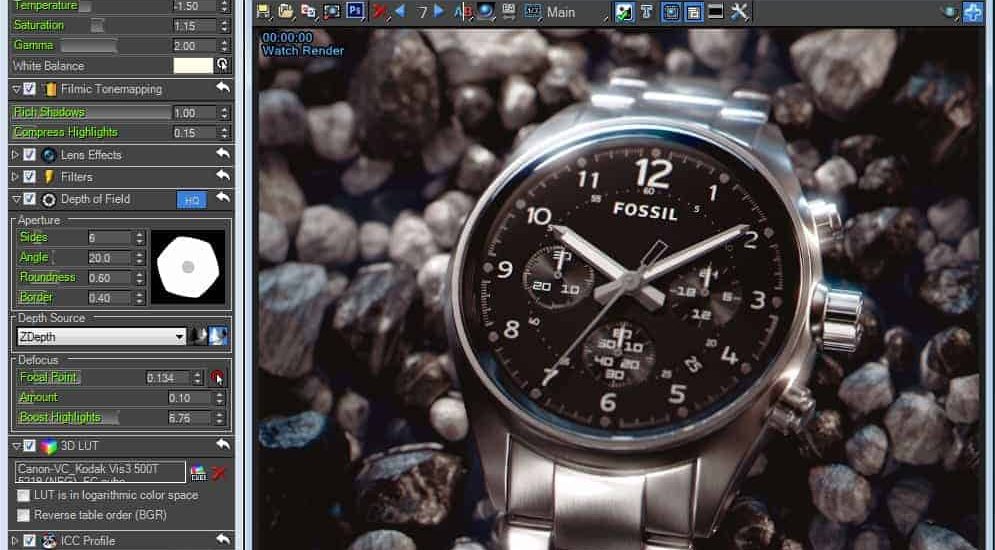The height and width of the screenshot is (550, 995).
Task: Send render to Photoshop via Ps icon
Action: 355,12
